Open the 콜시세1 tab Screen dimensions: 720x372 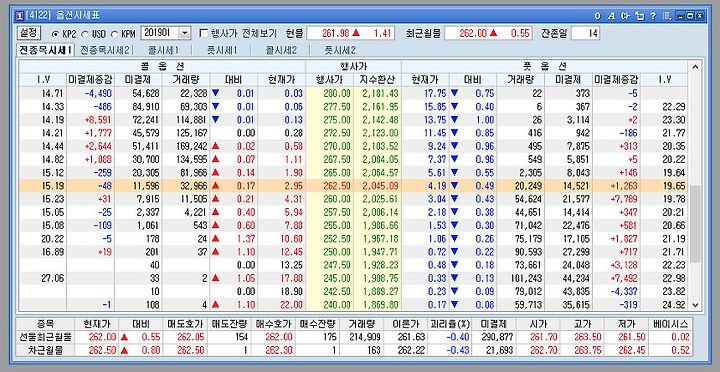(163, 50)
